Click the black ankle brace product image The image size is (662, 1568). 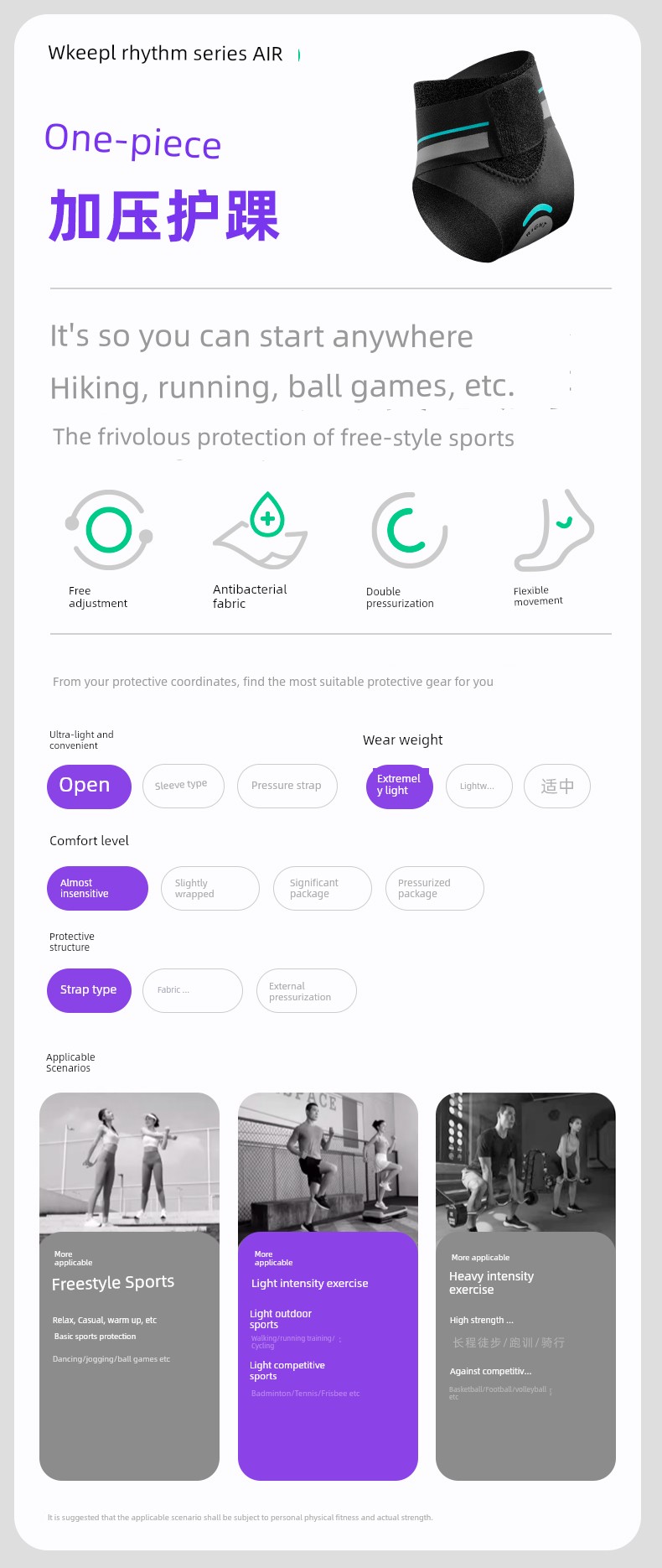[493, 159]
